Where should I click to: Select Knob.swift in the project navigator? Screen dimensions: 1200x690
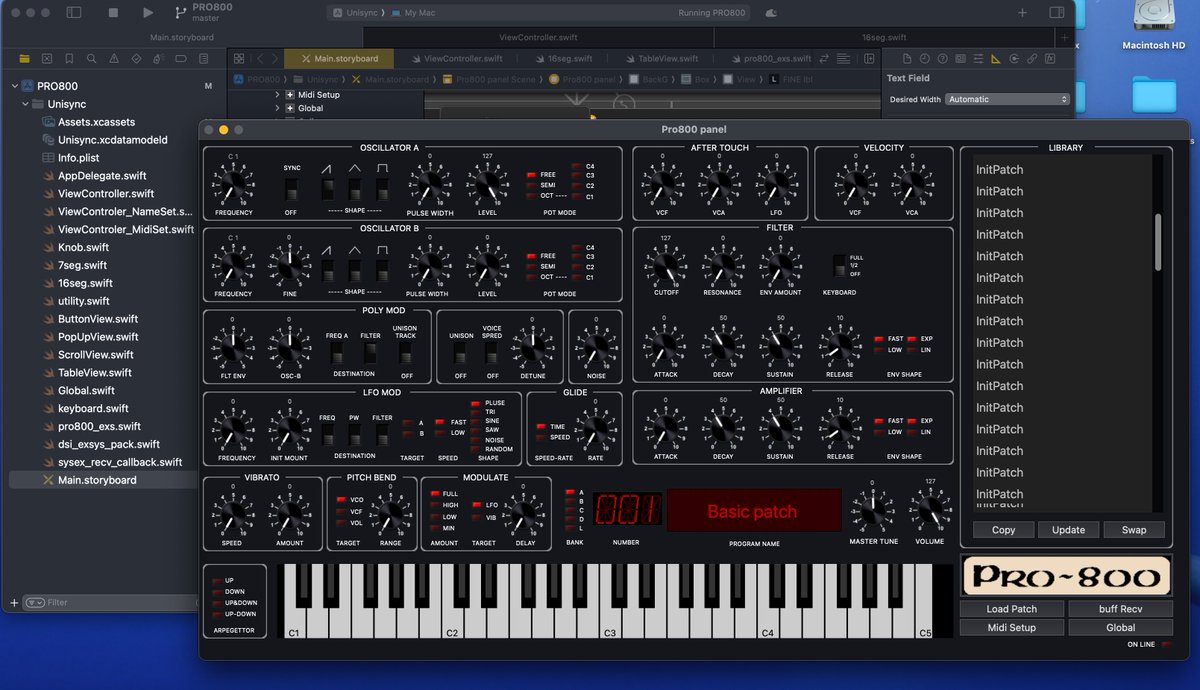click(x=84, y=247)
